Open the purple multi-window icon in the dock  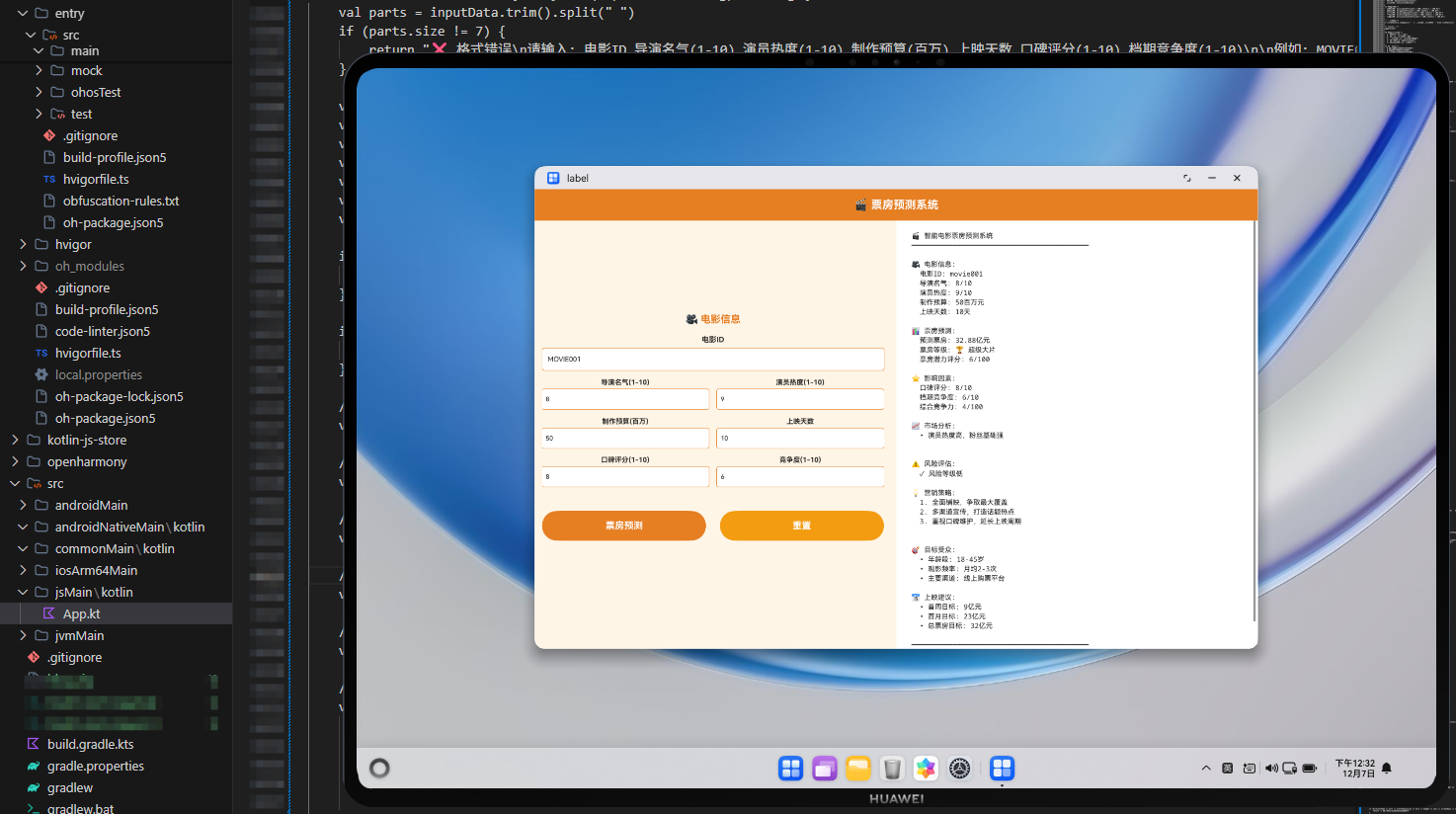[x=825, y=768]
